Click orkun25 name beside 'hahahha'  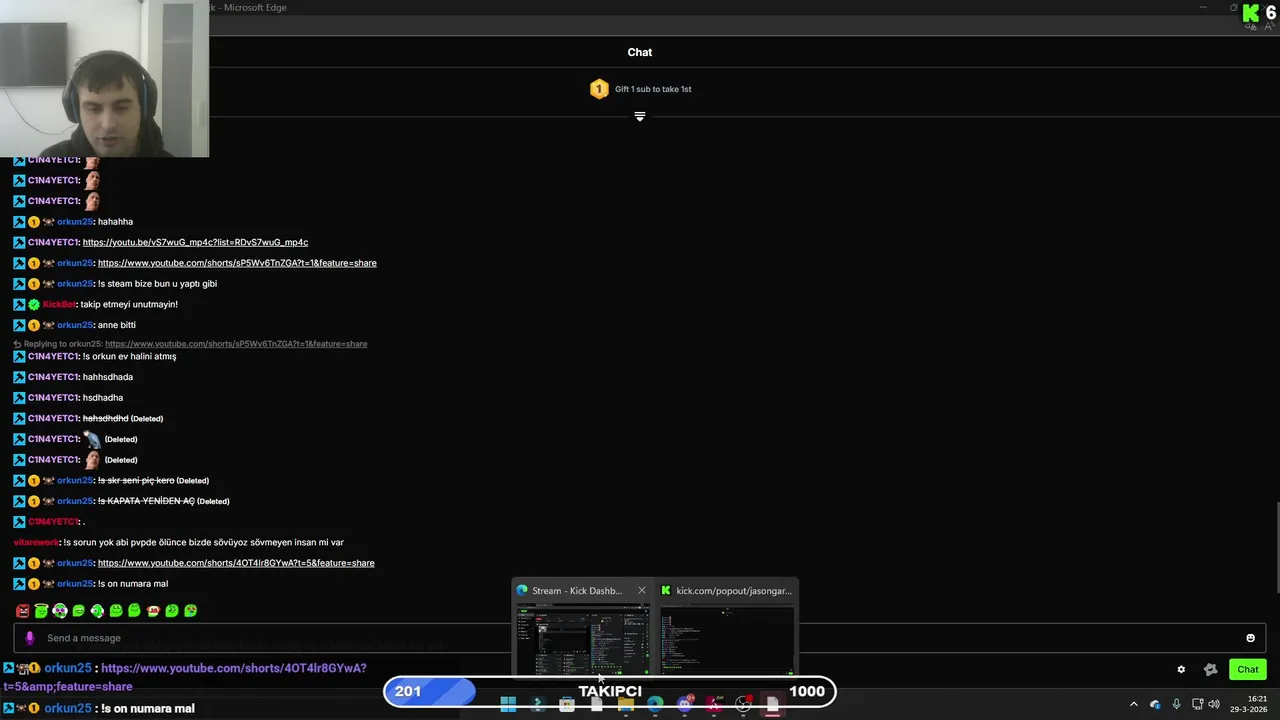(75, 222)
